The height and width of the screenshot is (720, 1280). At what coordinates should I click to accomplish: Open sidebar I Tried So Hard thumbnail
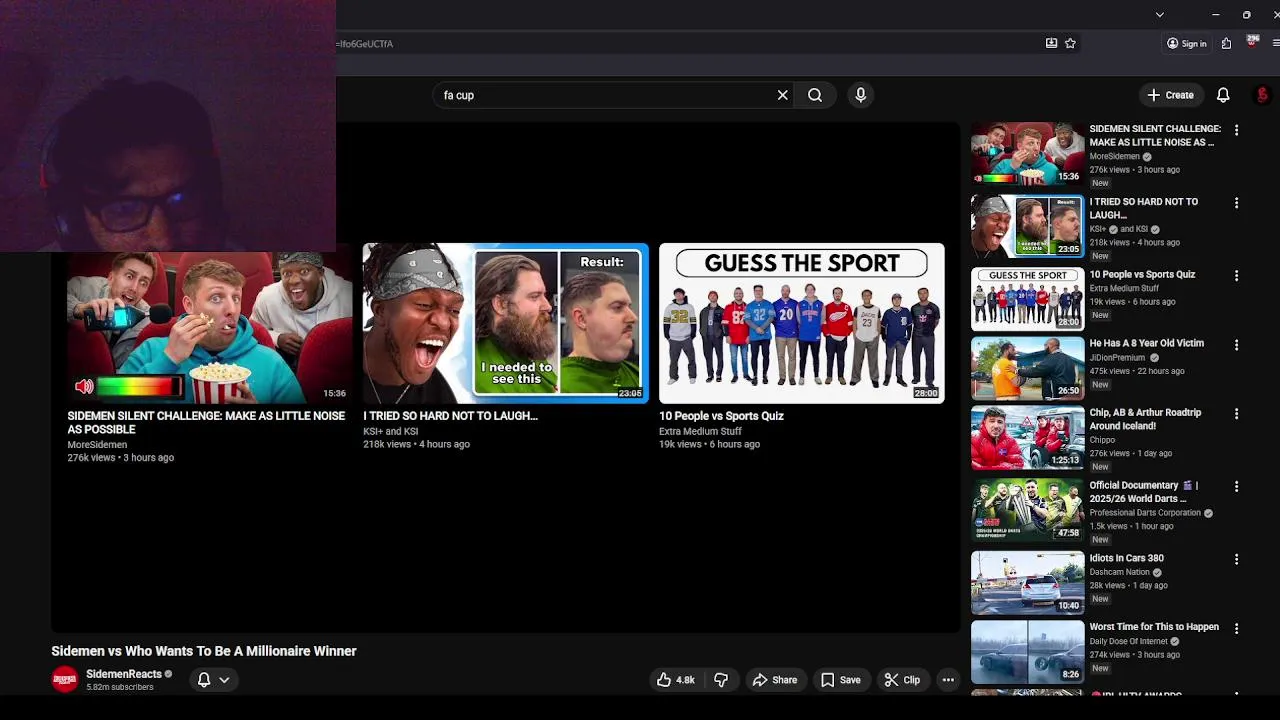pos(1027,226)
